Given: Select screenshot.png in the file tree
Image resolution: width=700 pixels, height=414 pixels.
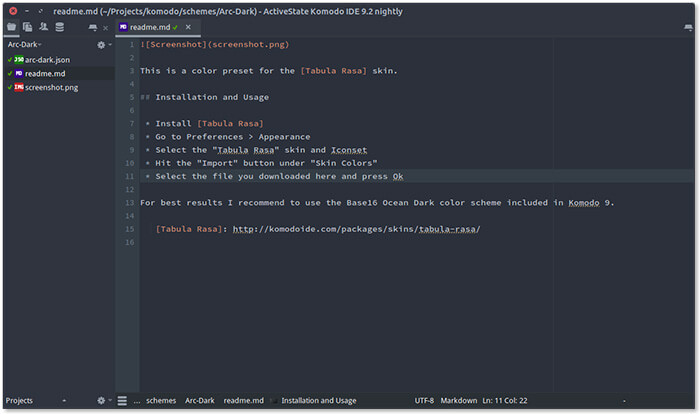Looking at the screenshot, I should click(51, 88).
